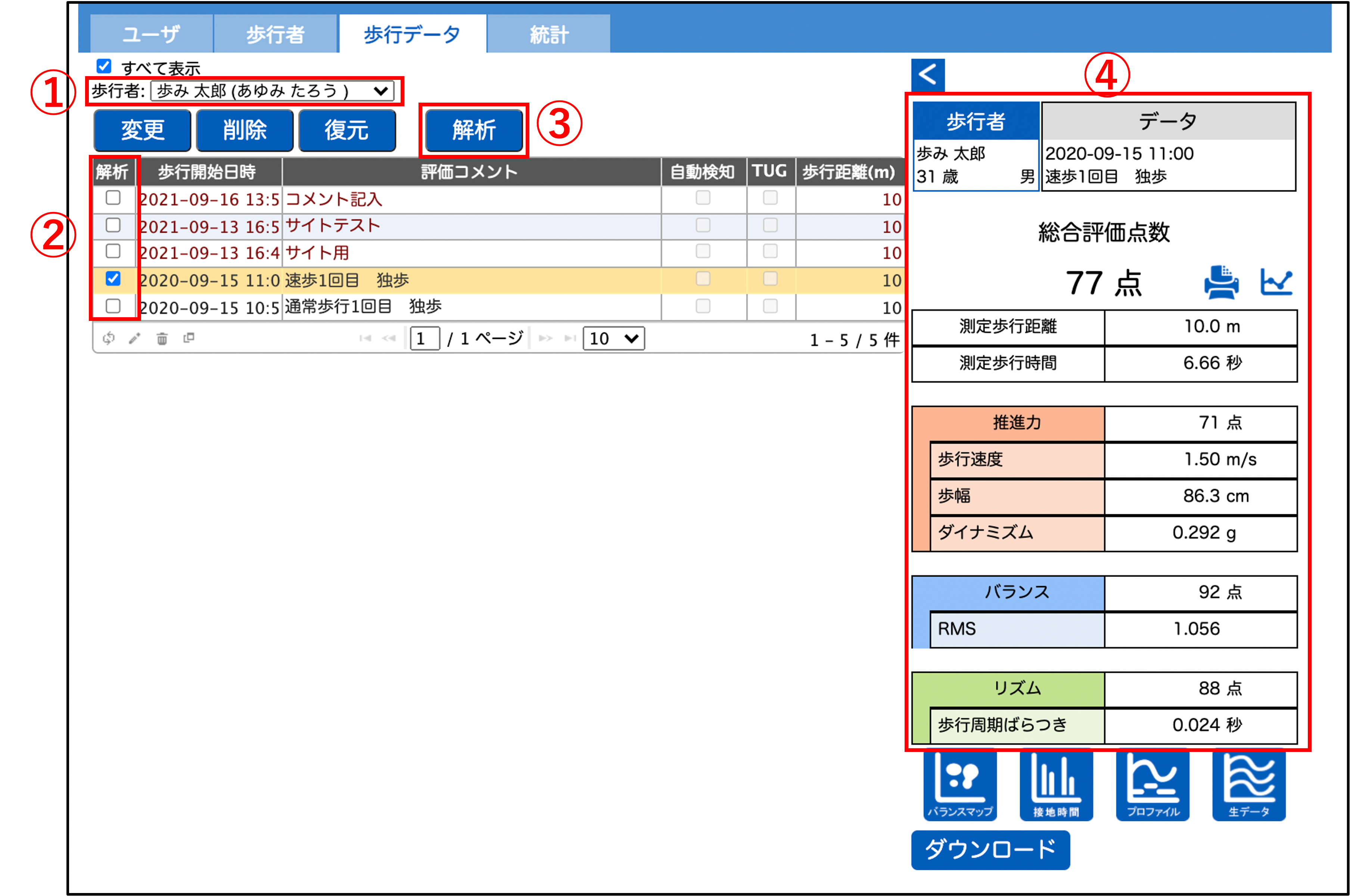The image size is (1350, 896).
Task: Open the バランスマップ view
Action: [959, 785]
